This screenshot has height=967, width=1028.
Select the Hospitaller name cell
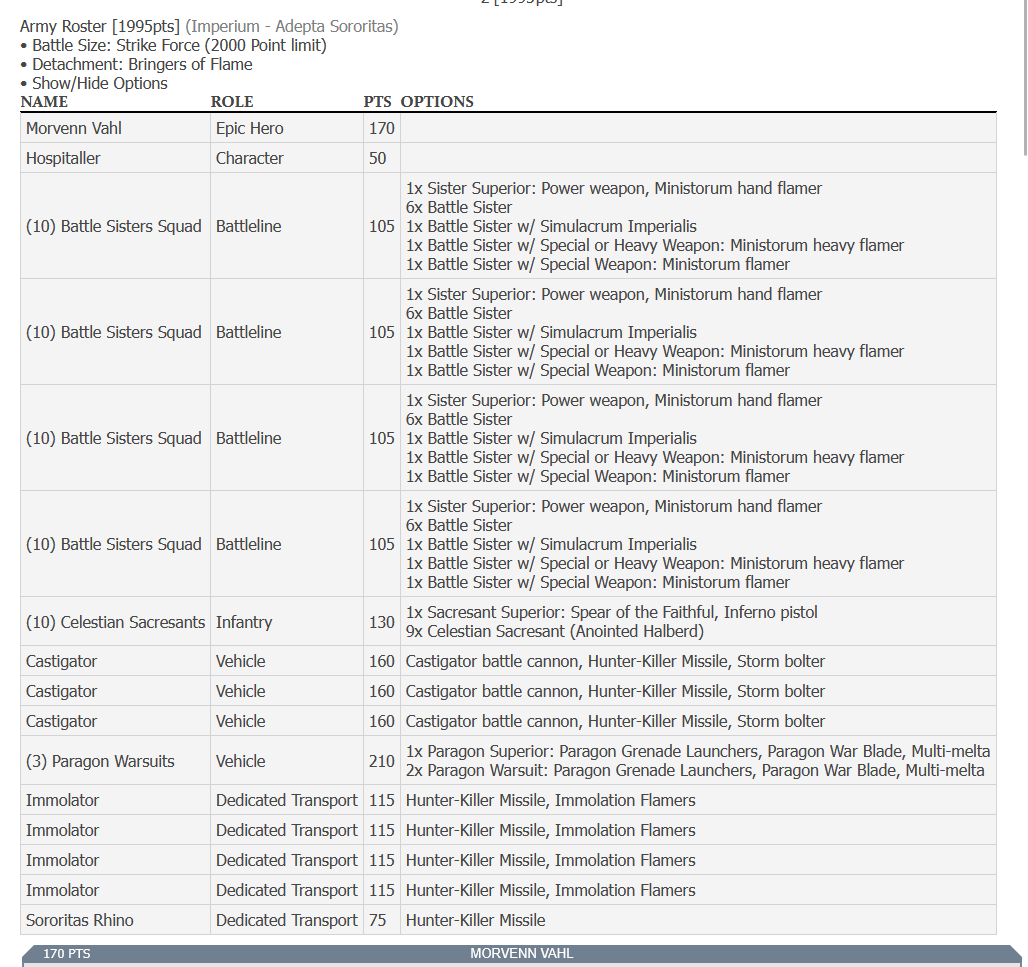(115, 159)
